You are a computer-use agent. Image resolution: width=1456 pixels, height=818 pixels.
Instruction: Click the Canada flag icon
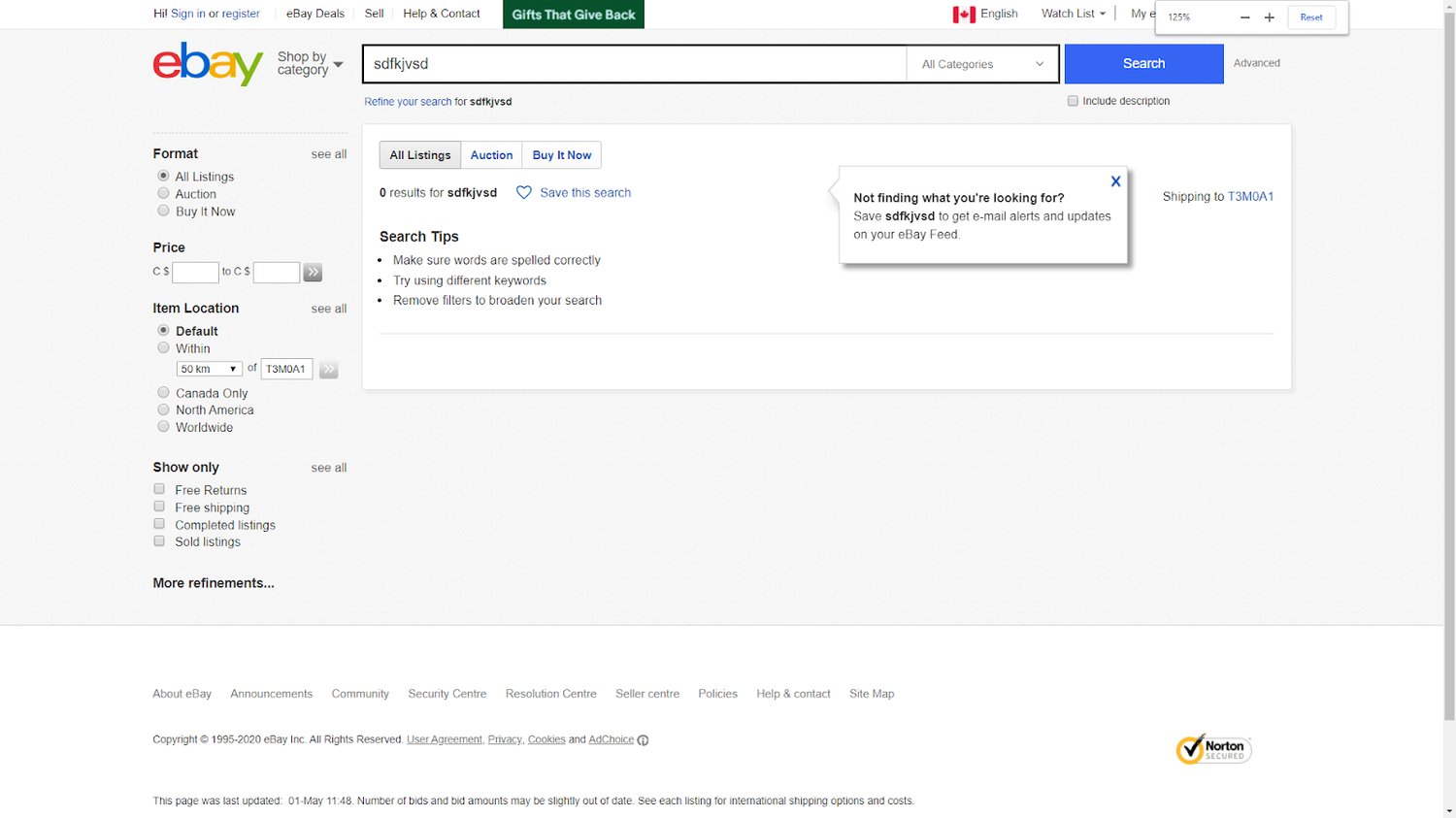[963, 15]
